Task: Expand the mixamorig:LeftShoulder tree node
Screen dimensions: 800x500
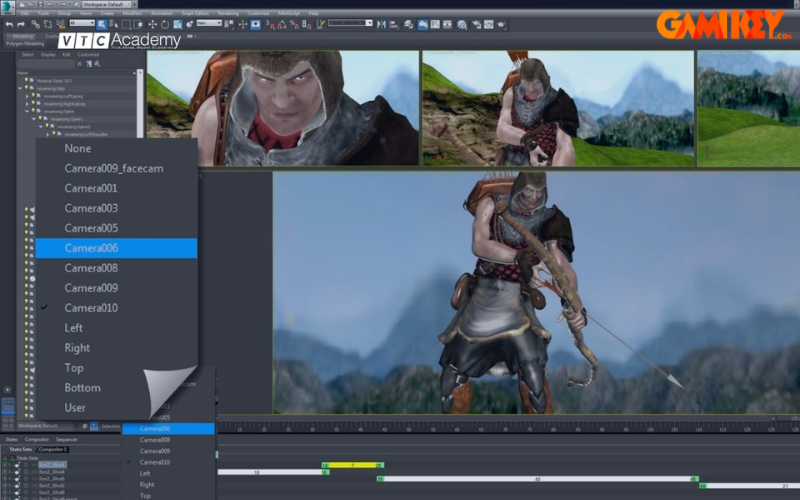Action: pyautogui.click(x=48, y=134)
